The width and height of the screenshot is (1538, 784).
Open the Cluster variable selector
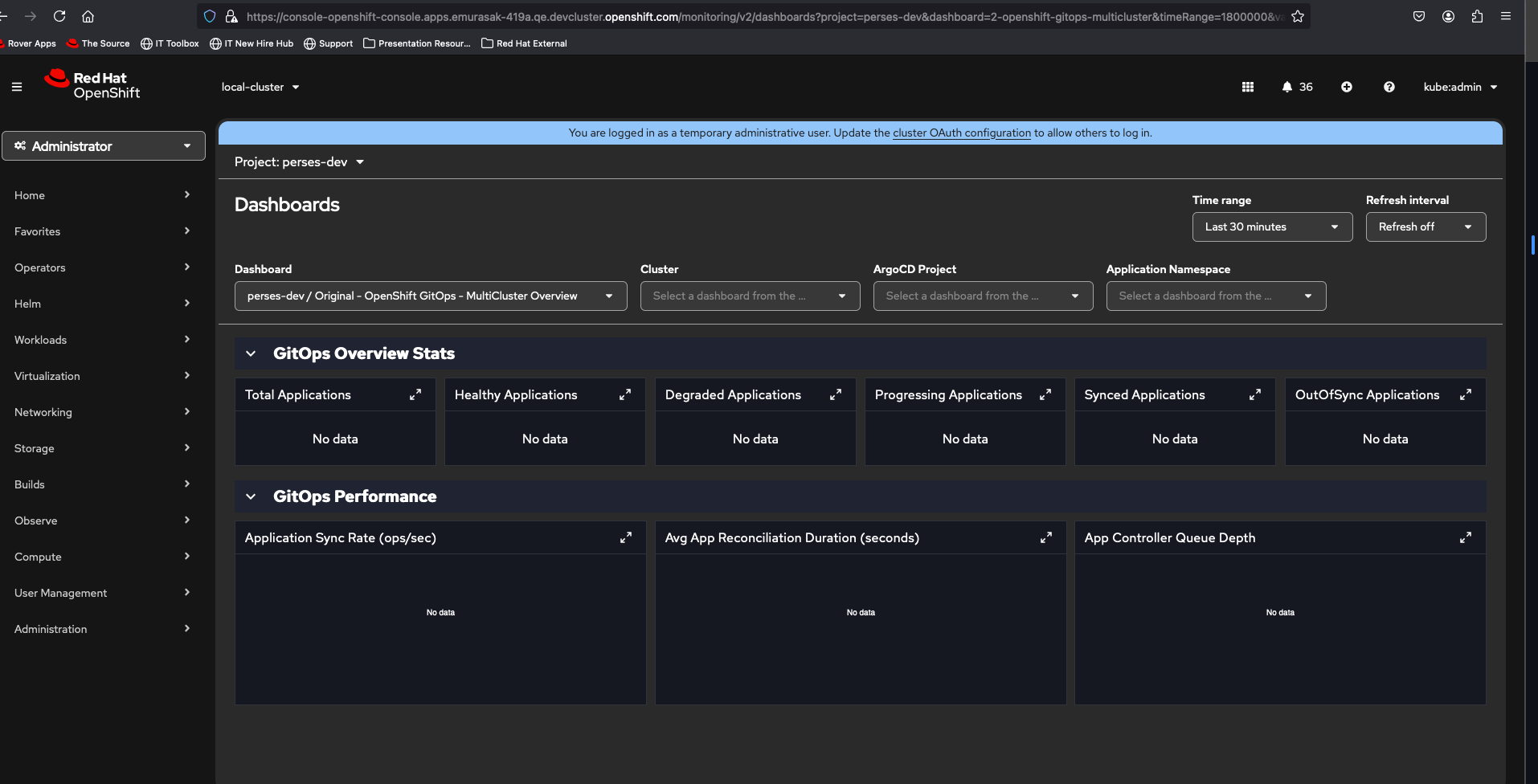click(x=750, y=296)
